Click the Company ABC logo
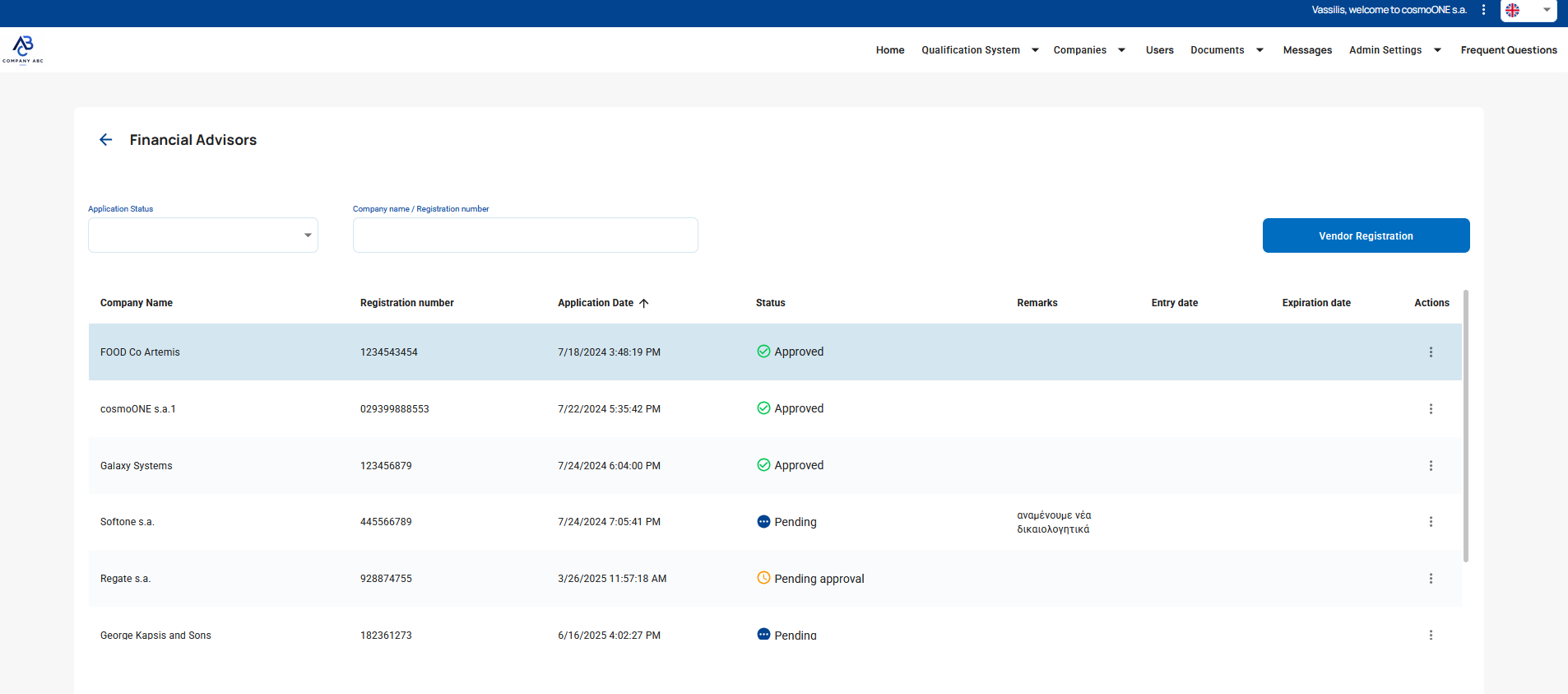Viewport: 1568px width, 694px height. [23, 49]
